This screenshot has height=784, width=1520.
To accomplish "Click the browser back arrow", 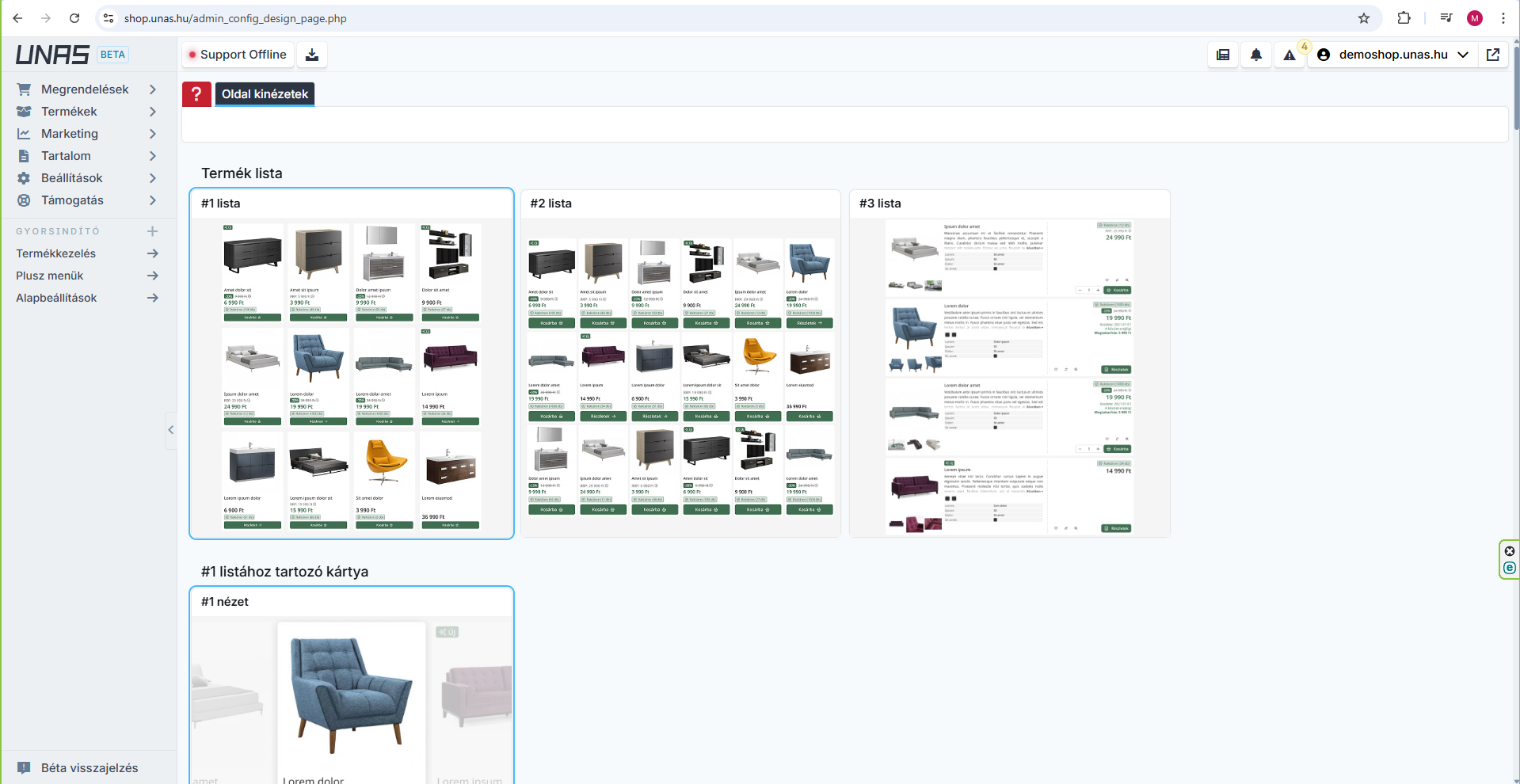I will coord(17,18).
